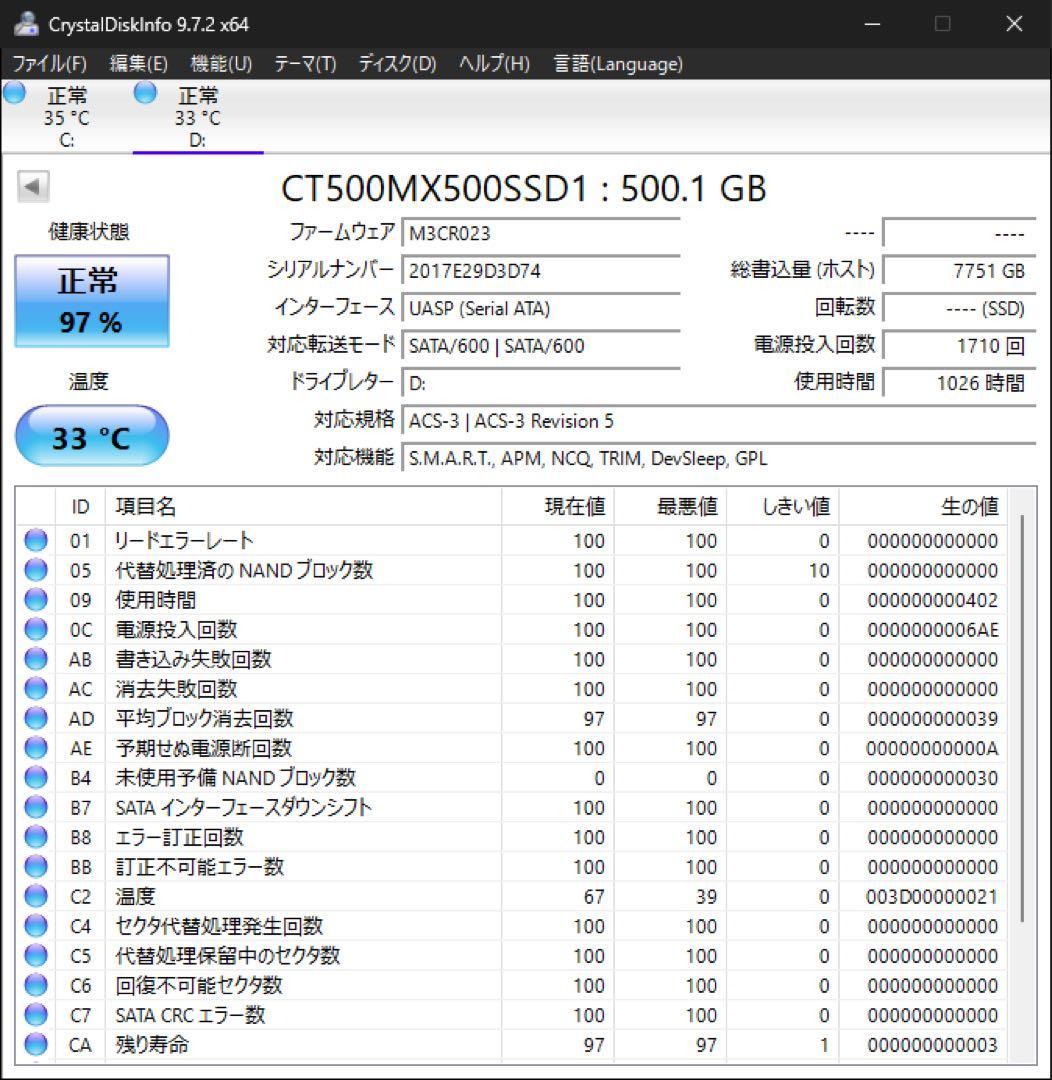1052x1080 pixels.
Task: Click status orb of attribute 01 リードエラーレート
Action: tap(36, 541)
